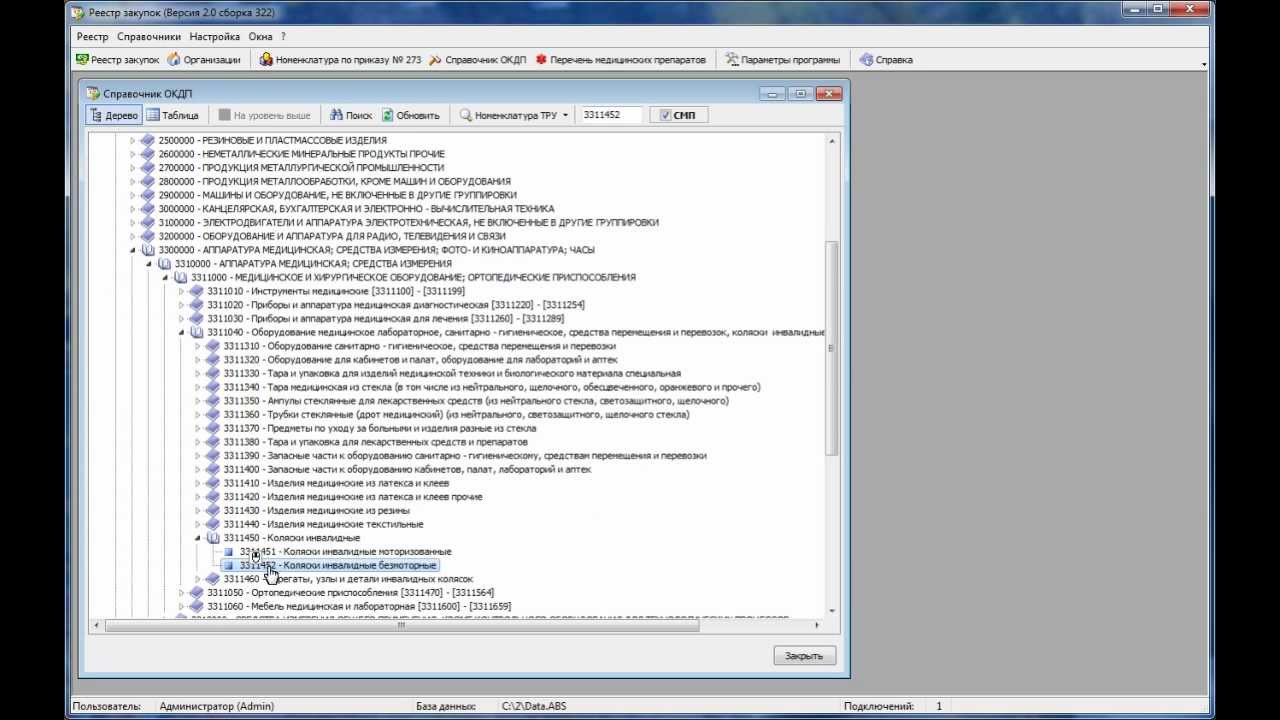
Task: Select row 3311390 Запасные части к оборудованию
Action: 465,456
